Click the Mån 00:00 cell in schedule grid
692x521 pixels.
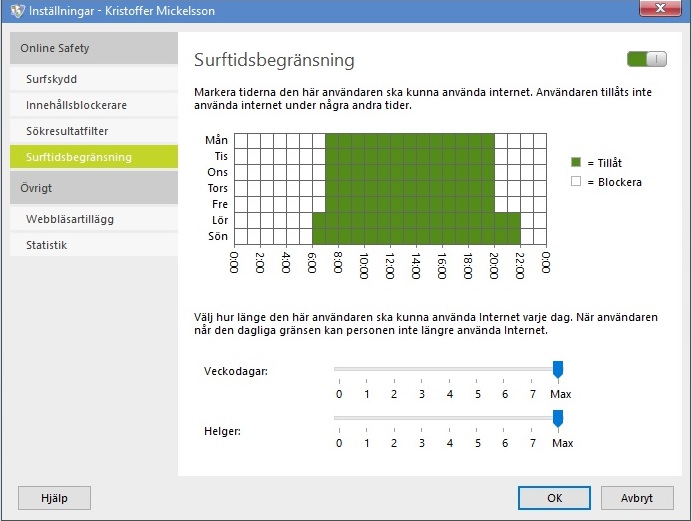click(x=240, y=140)
